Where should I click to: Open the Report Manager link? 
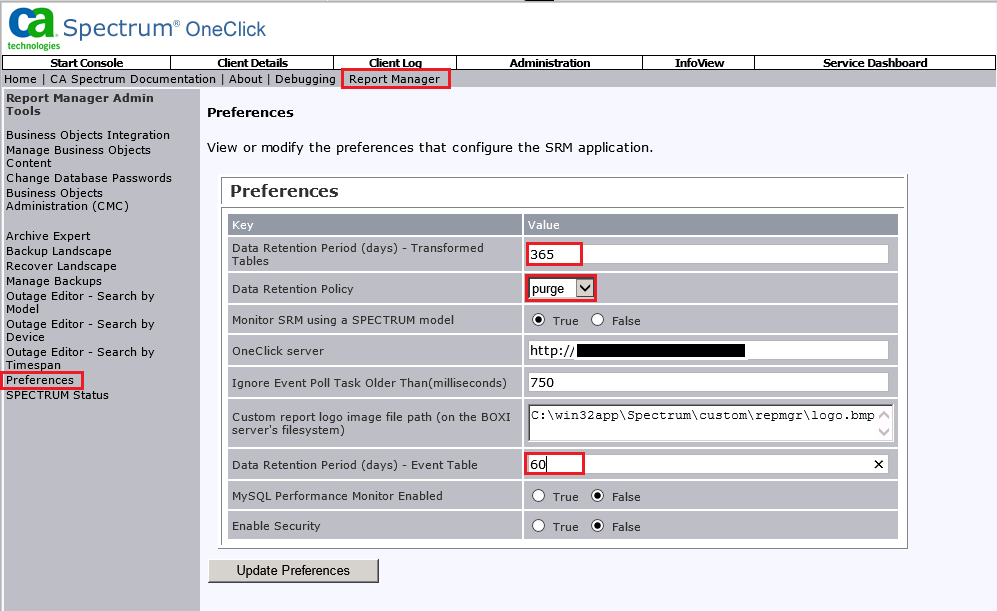394,79
